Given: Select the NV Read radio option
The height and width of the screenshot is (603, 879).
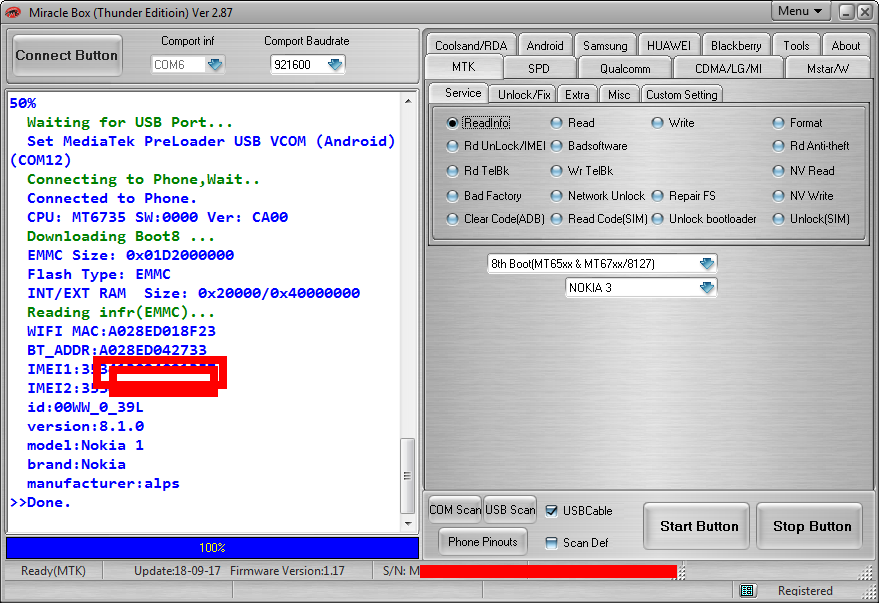Looking at the screenshot, I should tap(778, 171).
